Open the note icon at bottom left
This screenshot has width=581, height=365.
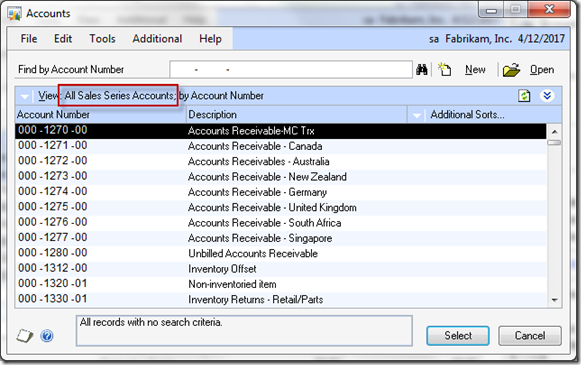[25, 336]
